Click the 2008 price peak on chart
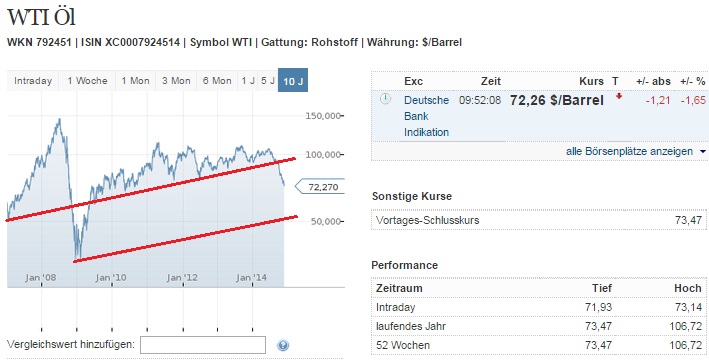The width and height of the screenshot is (709, 360). [59, 119]
